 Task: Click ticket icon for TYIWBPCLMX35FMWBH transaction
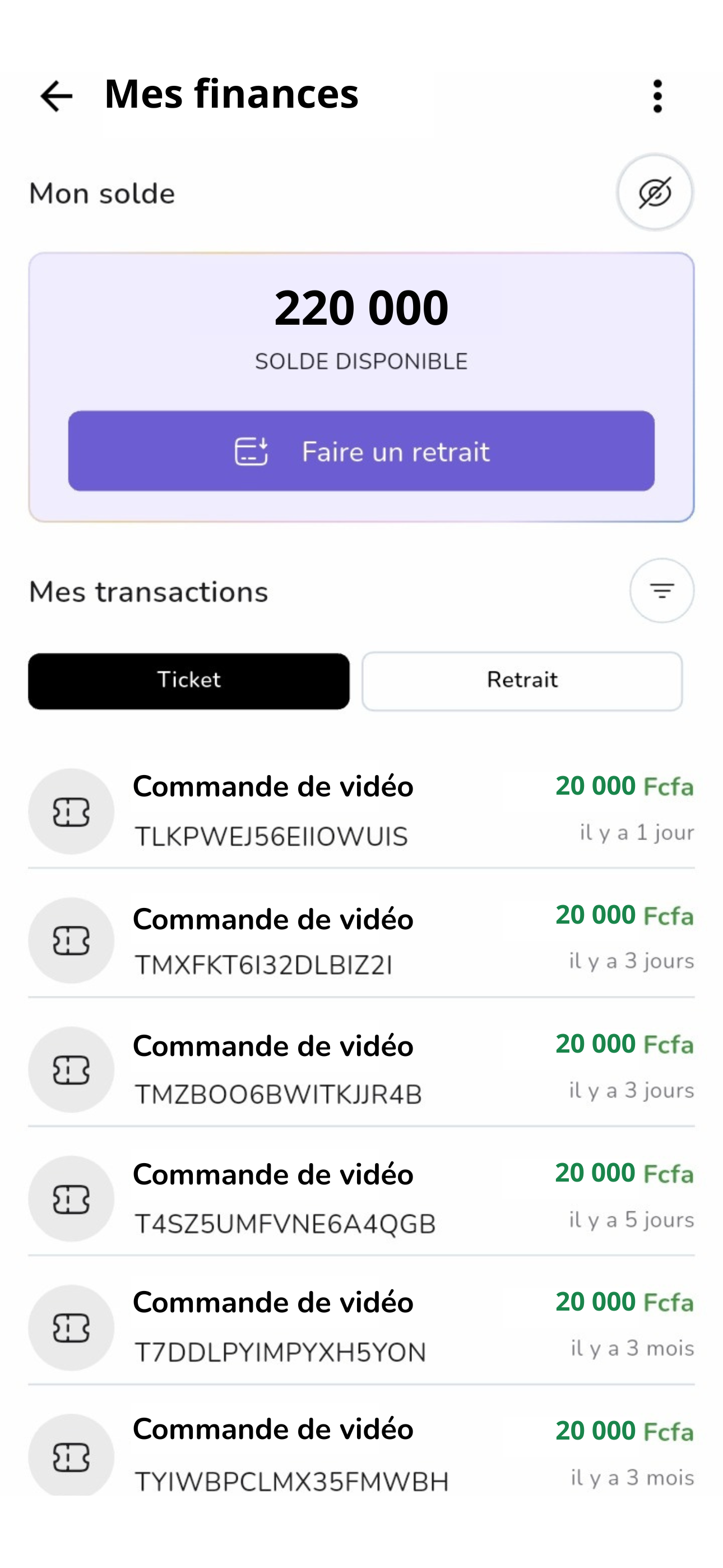[x=71, y=1456]
